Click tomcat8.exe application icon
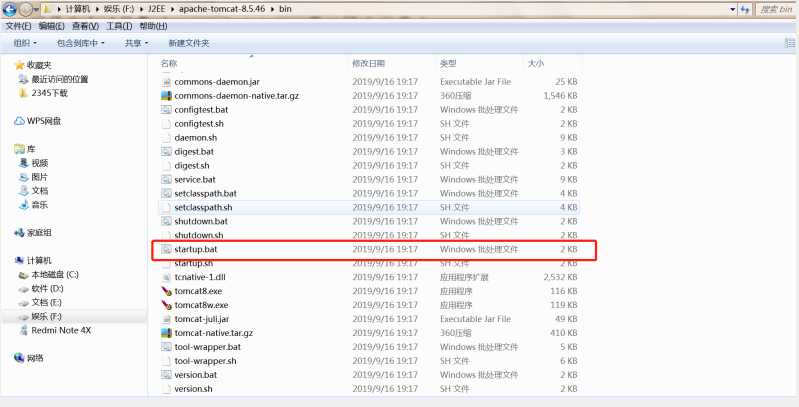The width and height of the screenshot is (799, 407). [166, 291]
